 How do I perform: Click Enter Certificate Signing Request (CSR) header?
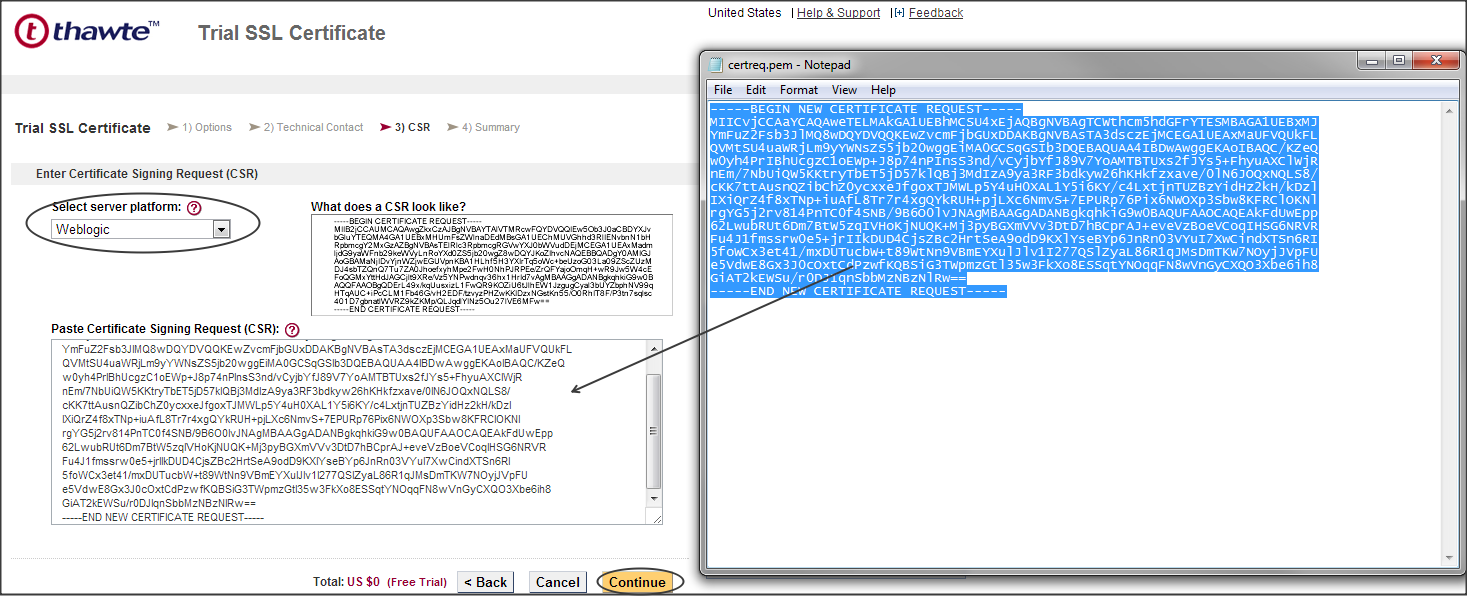coord(147,174)
